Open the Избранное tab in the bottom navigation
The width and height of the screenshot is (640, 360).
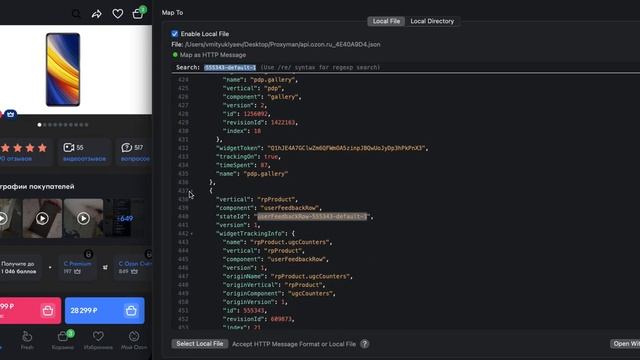click(x=98, y=340)
